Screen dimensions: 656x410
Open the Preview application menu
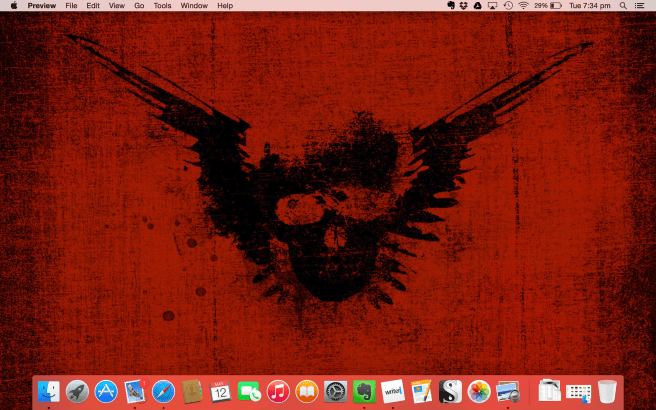coord(42,5)
